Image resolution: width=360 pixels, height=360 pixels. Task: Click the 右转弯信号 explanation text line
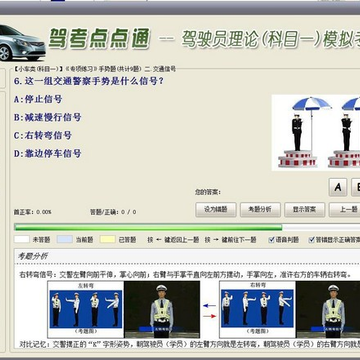(x=185, y=275)
